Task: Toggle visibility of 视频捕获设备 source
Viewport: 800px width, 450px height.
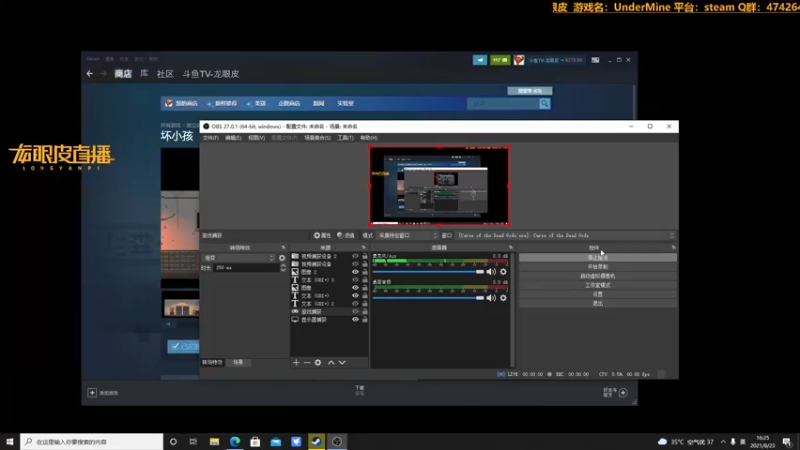Action: pyautogui.click(x=355, y=264)
